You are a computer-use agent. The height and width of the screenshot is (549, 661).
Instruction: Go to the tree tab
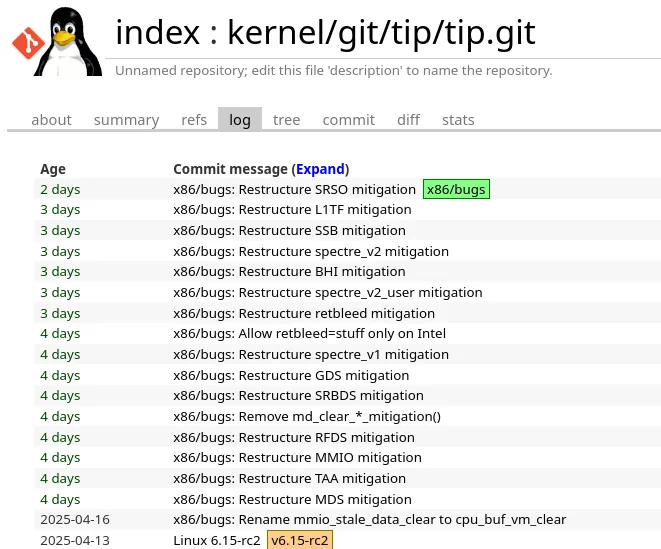pyautogui.click(x=286, y=120)
